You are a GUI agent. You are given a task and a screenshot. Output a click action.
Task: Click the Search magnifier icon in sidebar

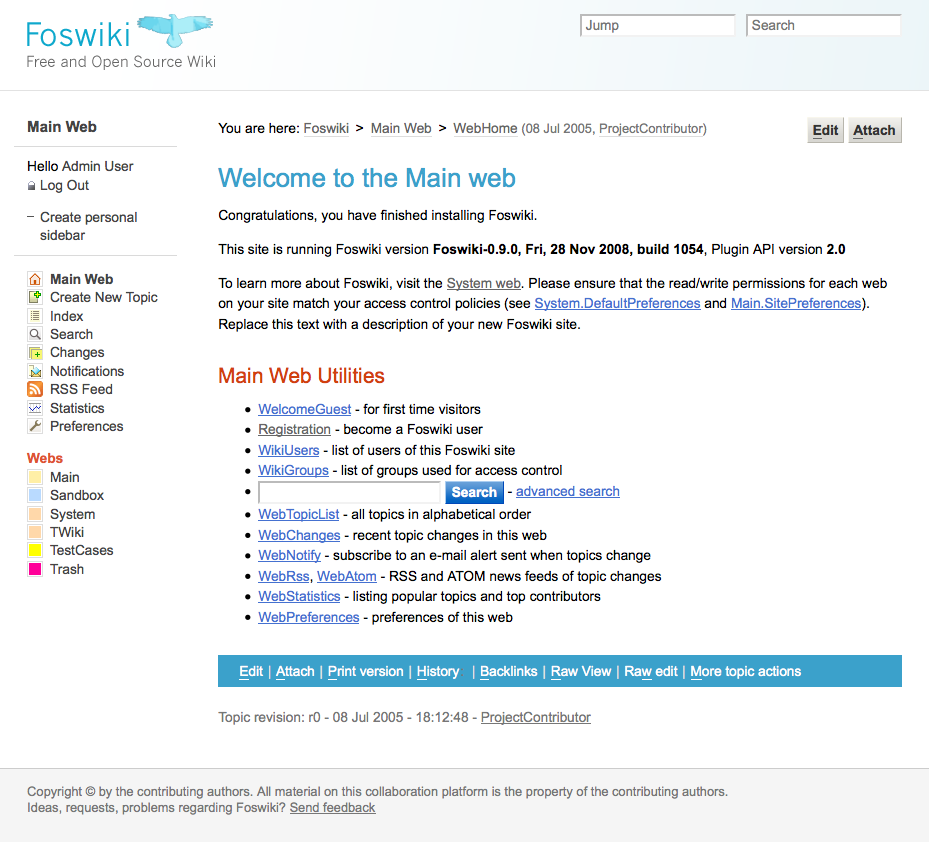(x=36, y=334)
